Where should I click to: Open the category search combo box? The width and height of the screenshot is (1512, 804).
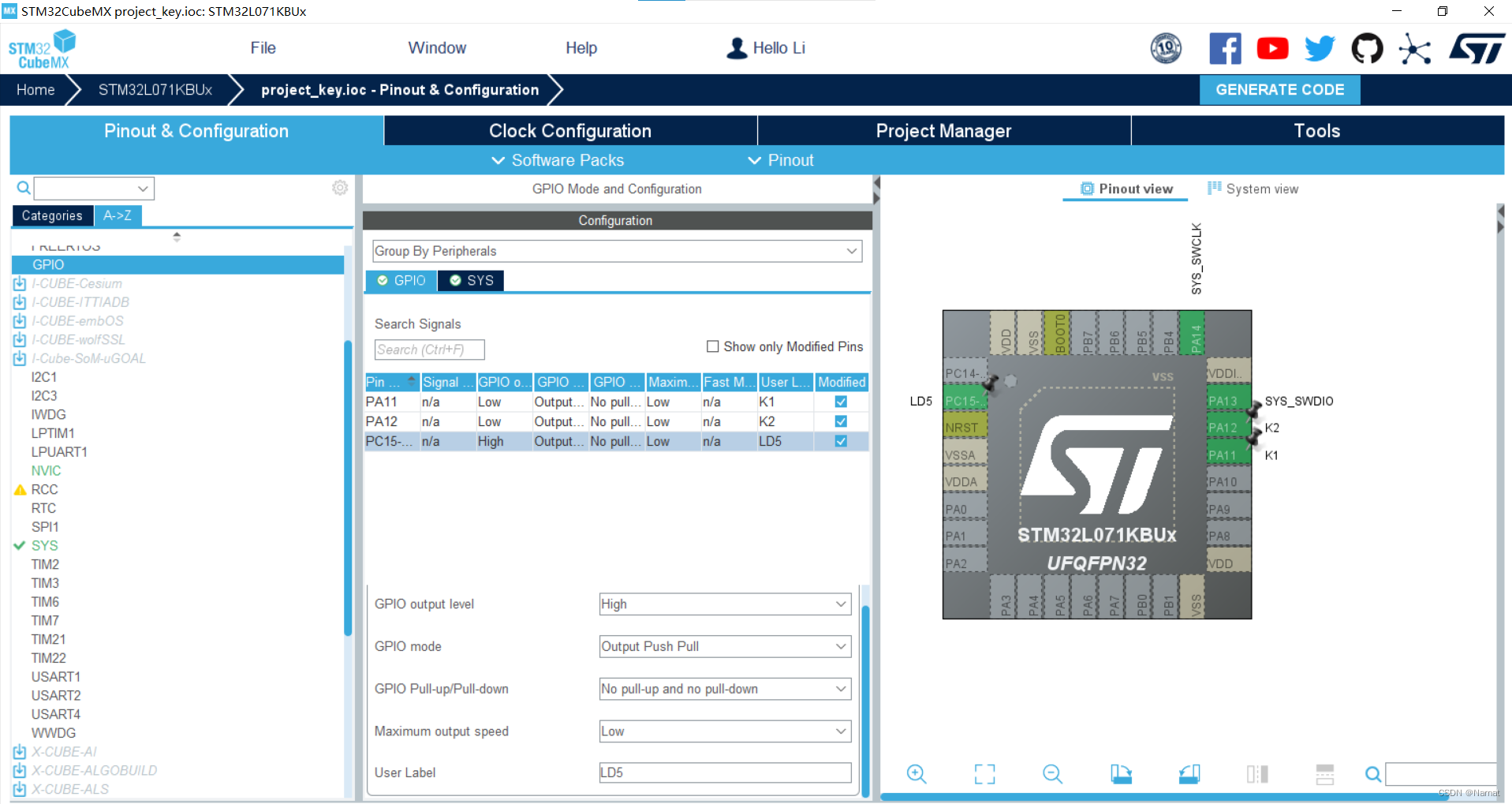(x=94, y=189)
